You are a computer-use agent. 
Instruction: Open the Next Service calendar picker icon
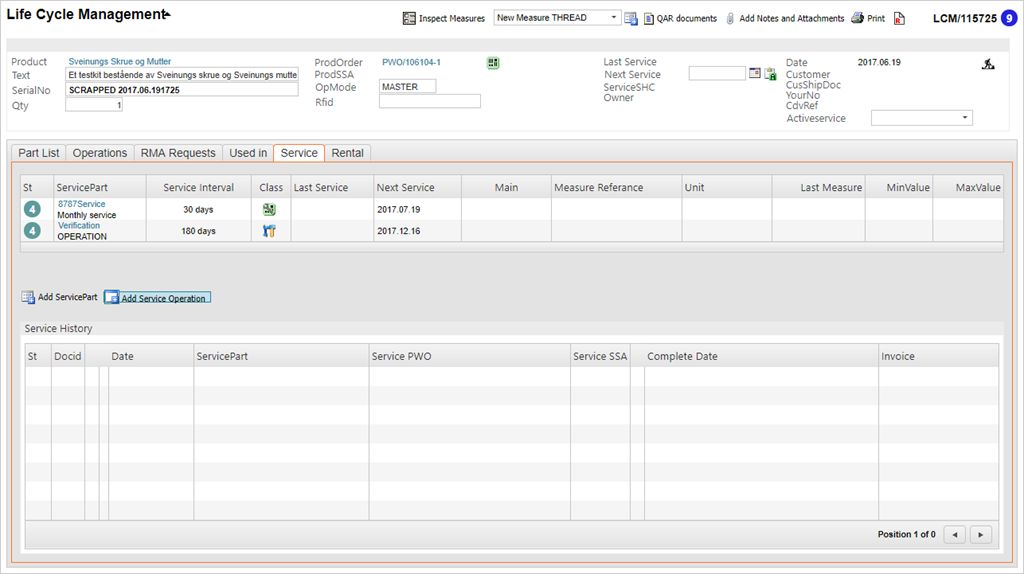pyautogui.click(x=755, y=74)
